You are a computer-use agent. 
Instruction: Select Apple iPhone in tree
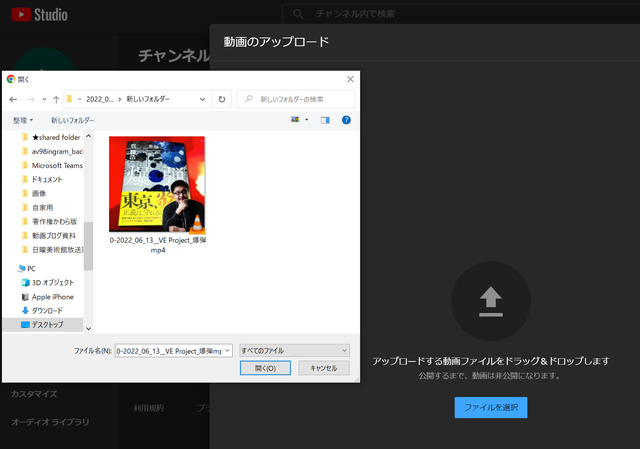[x=48, y=297]
